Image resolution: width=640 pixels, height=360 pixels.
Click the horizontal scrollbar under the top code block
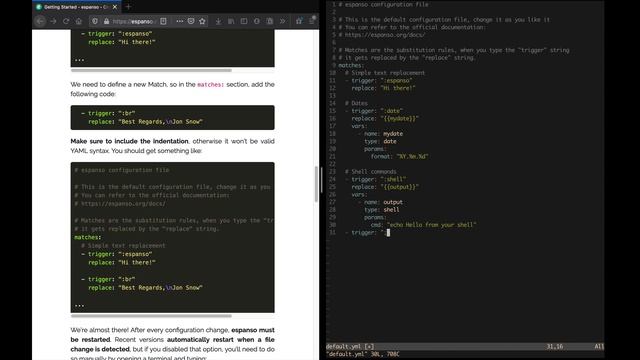(x=151, y=70)
